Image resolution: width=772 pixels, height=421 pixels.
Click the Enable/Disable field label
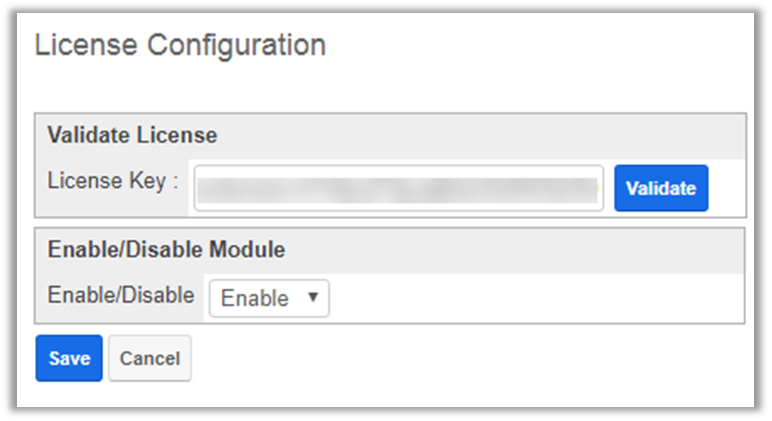pyautogui.click(x=120, y=296)
